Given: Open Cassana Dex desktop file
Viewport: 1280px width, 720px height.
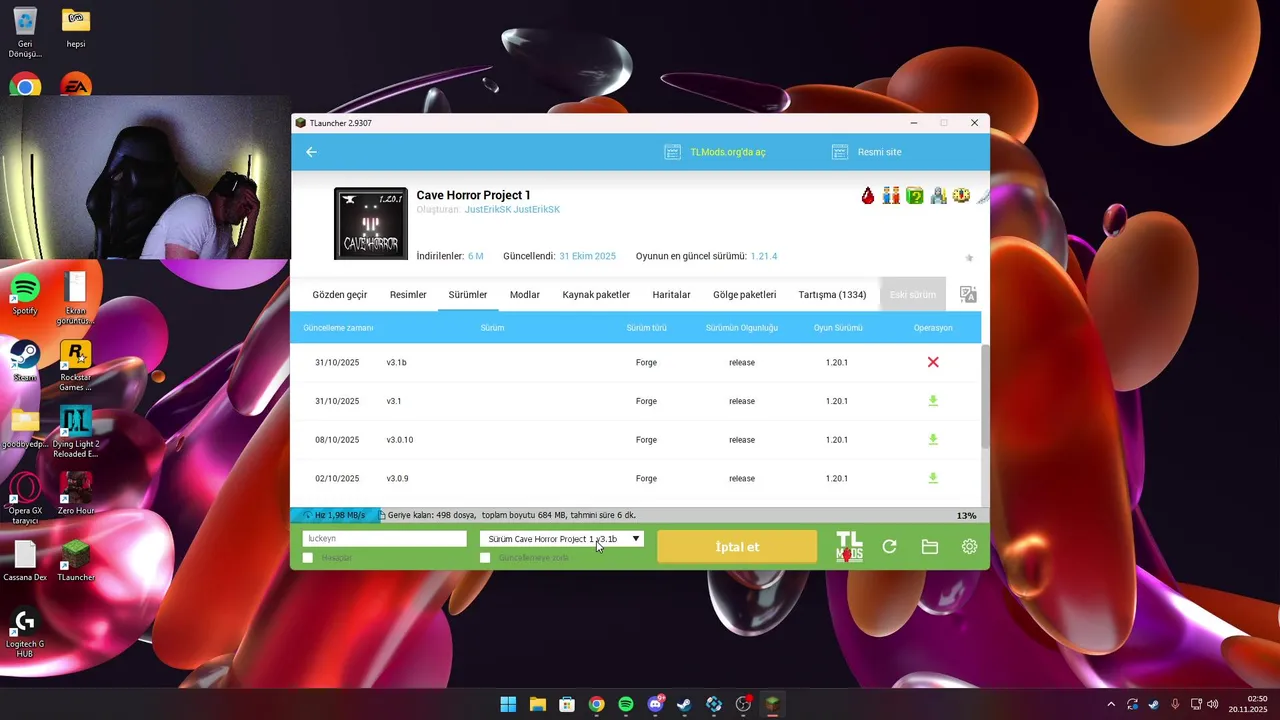Looking at the screenshot, I should [x=25, y=561].
